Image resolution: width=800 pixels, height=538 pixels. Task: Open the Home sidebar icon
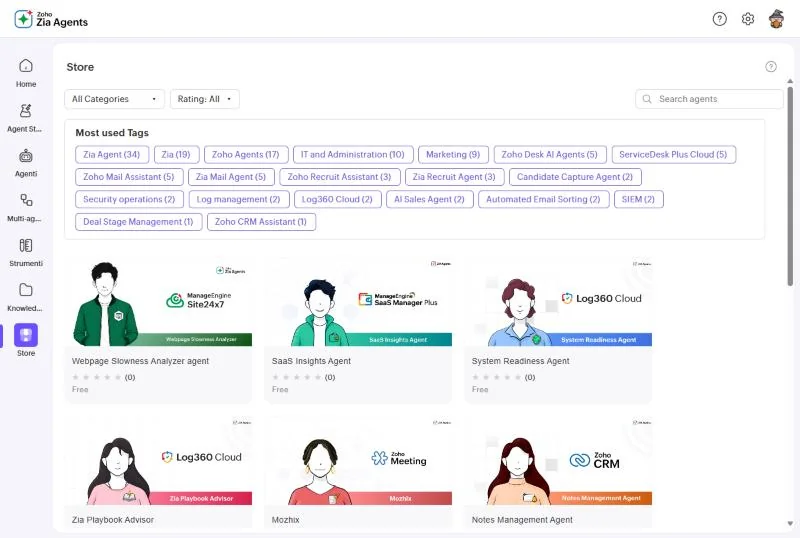(x=26, y=66)
